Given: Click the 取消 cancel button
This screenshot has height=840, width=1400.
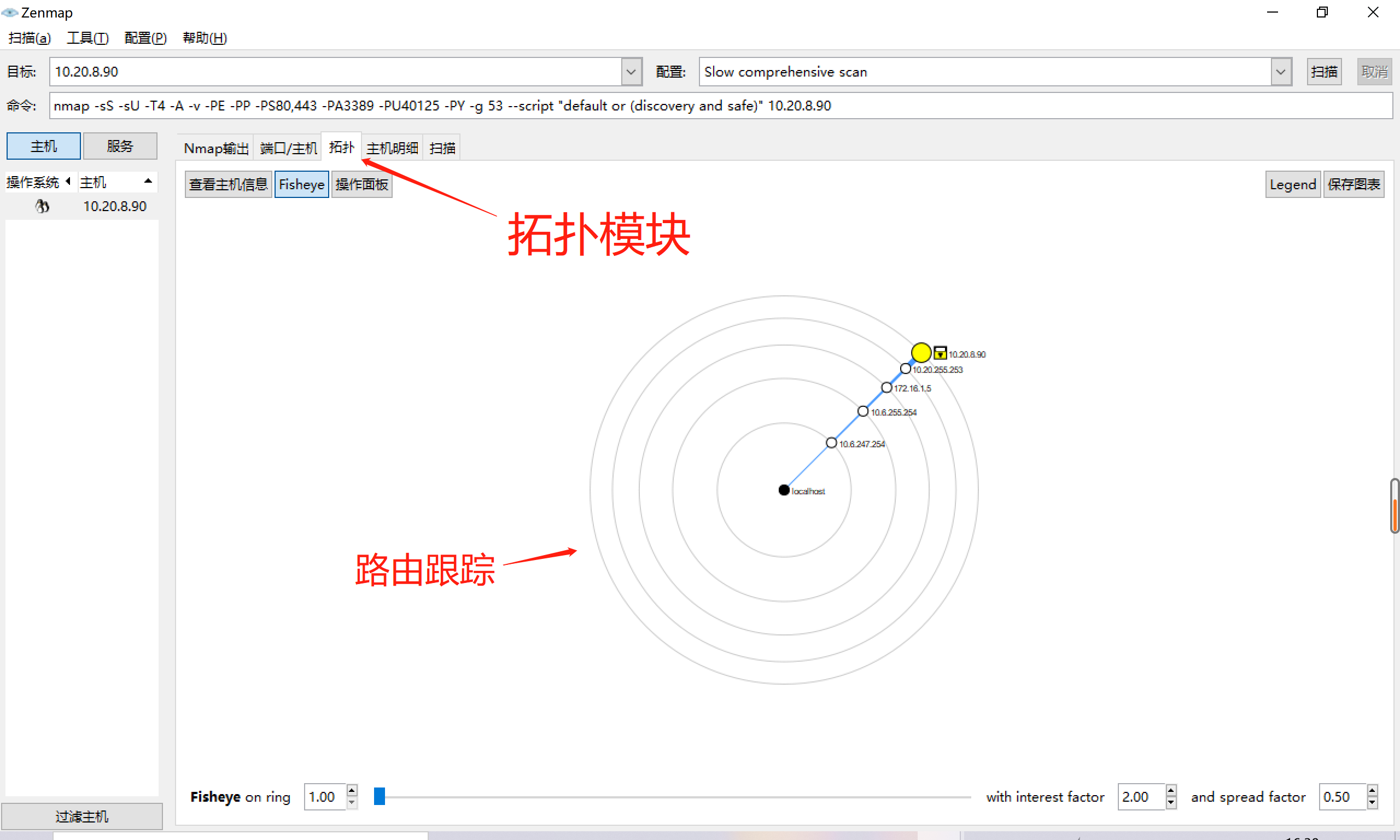Looking at the screenshot, I should pos(1374,72).
